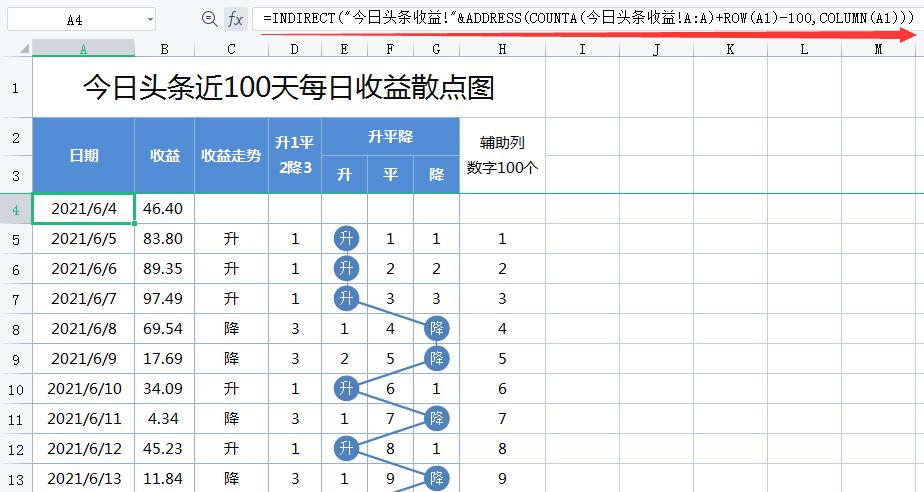This screenshot has width=924, height=492.
Task: Click the 日期 header cell
Action: 84,156
